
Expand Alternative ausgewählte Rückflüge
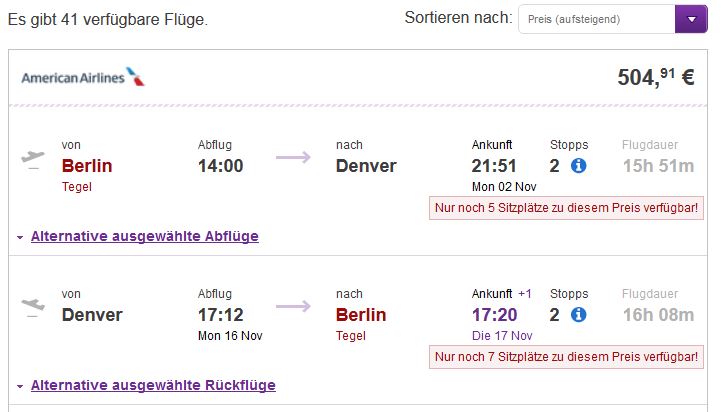153,385
